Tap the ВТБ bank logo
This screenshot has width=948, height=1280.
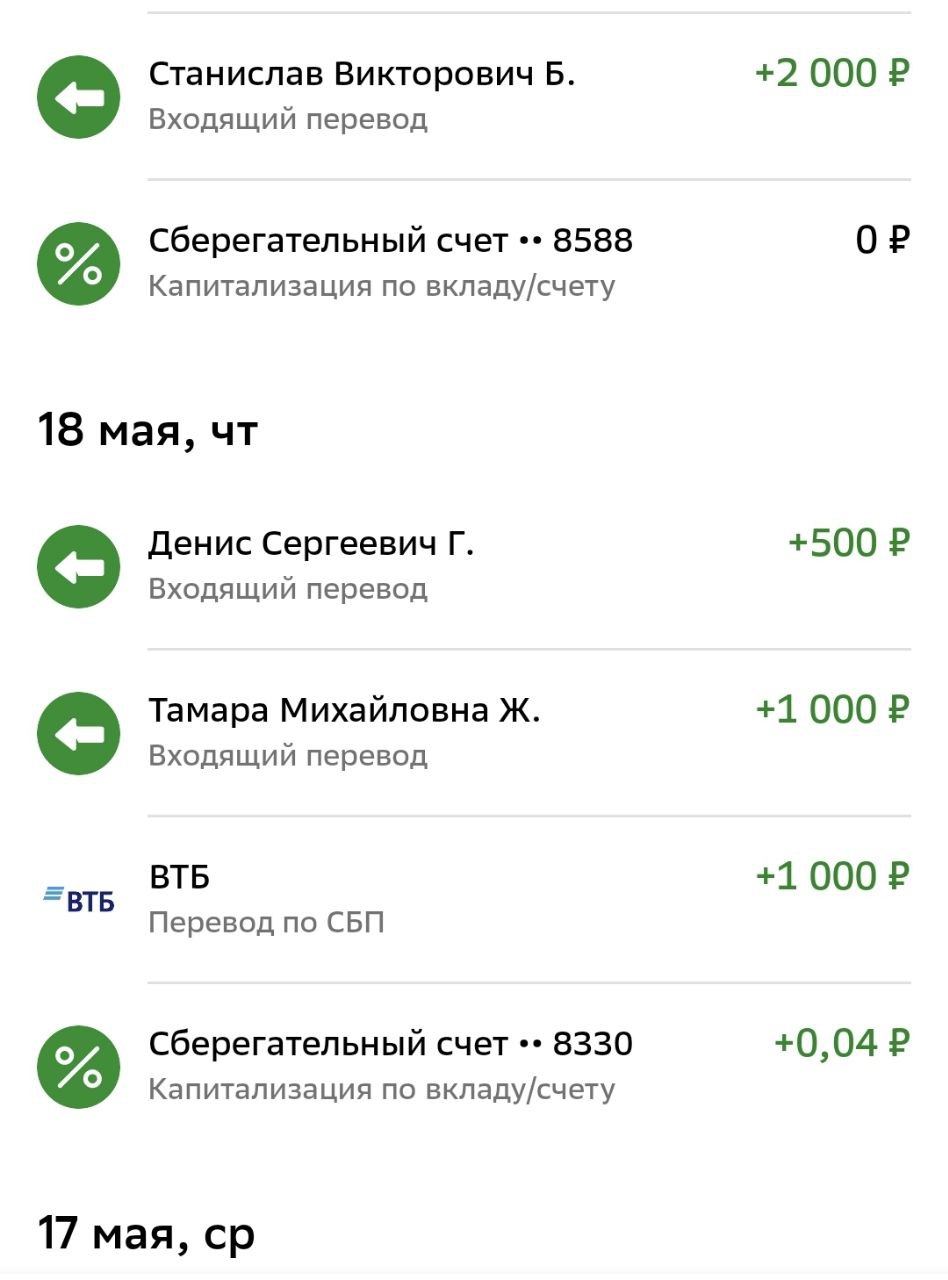point(78,899)
